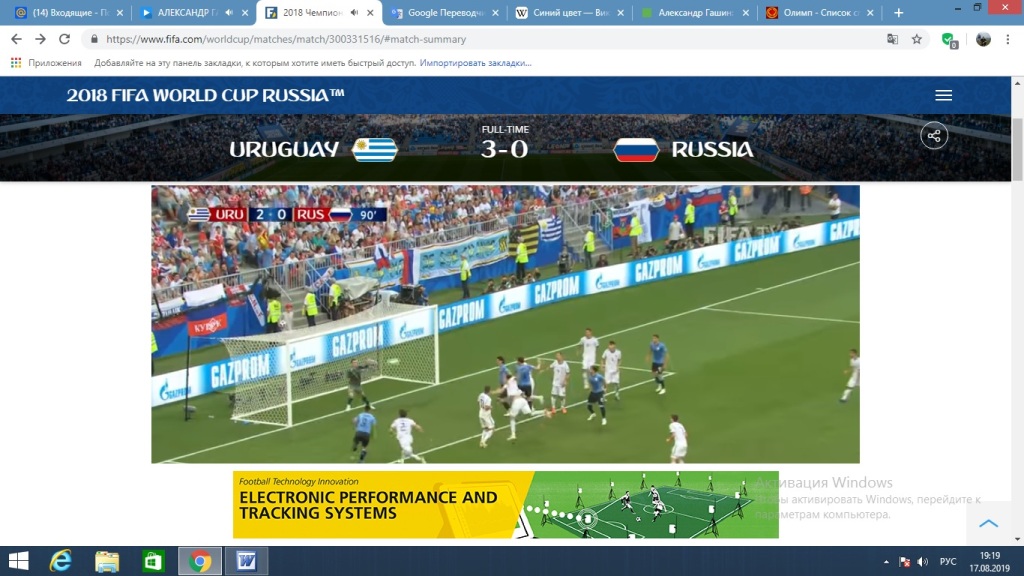This screenshot has height=576, width=1024.
Task: Click the scrollbar up arrow
Action: (1017, 83)
